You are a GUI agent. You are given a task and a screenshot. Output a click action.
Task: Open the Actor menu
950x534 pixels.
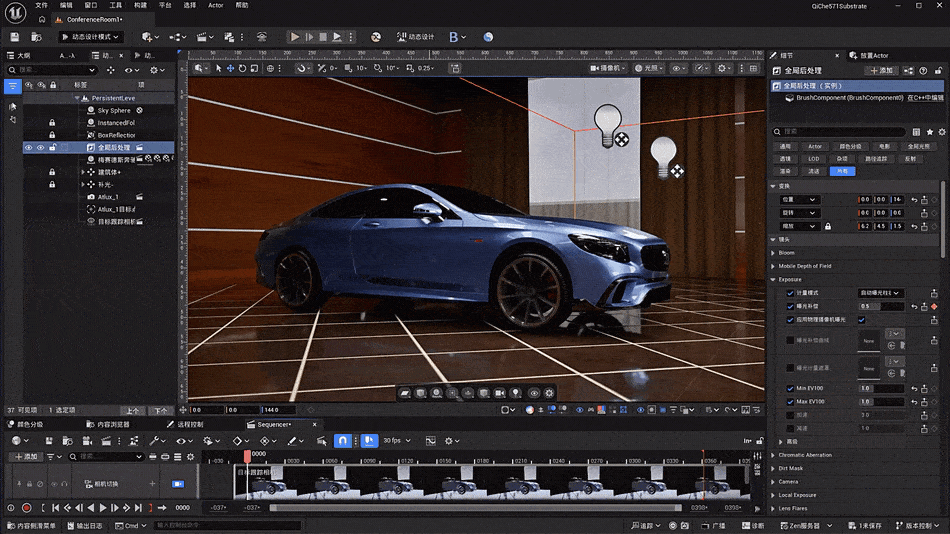[x=216, y=5]
